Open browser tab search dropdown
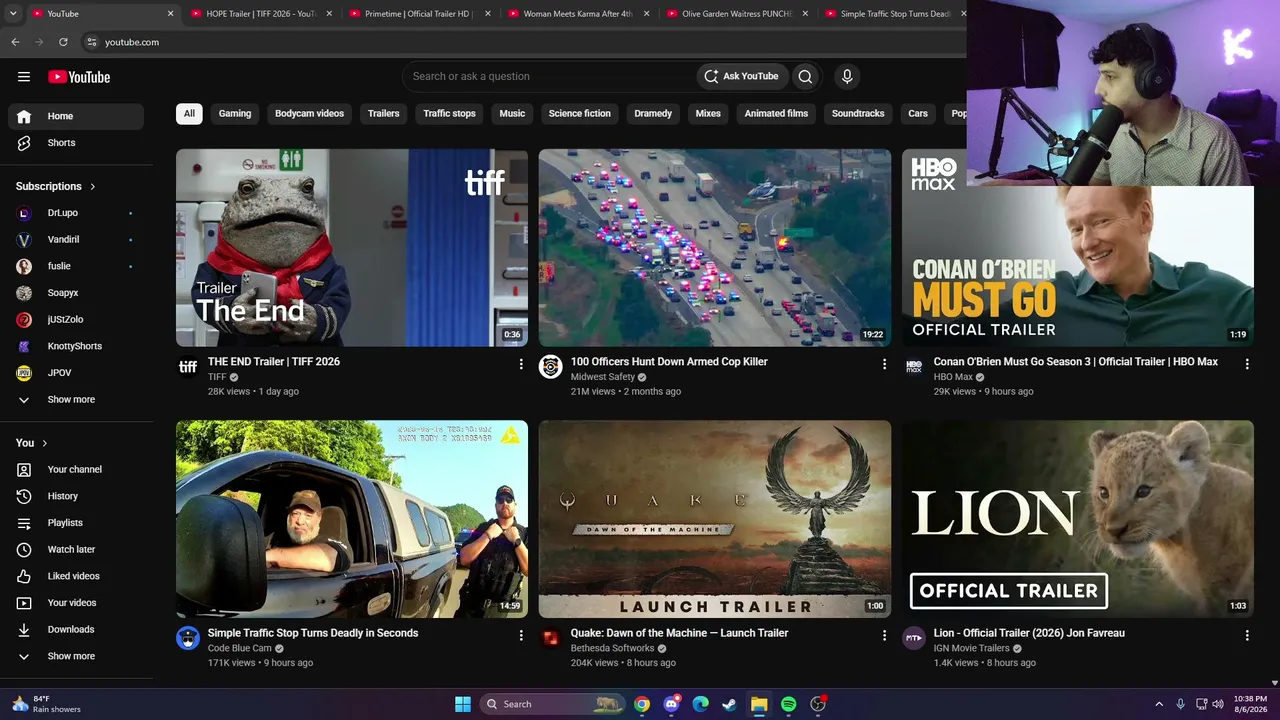Viewport: 1280px width, 720px height. point(13,14)
